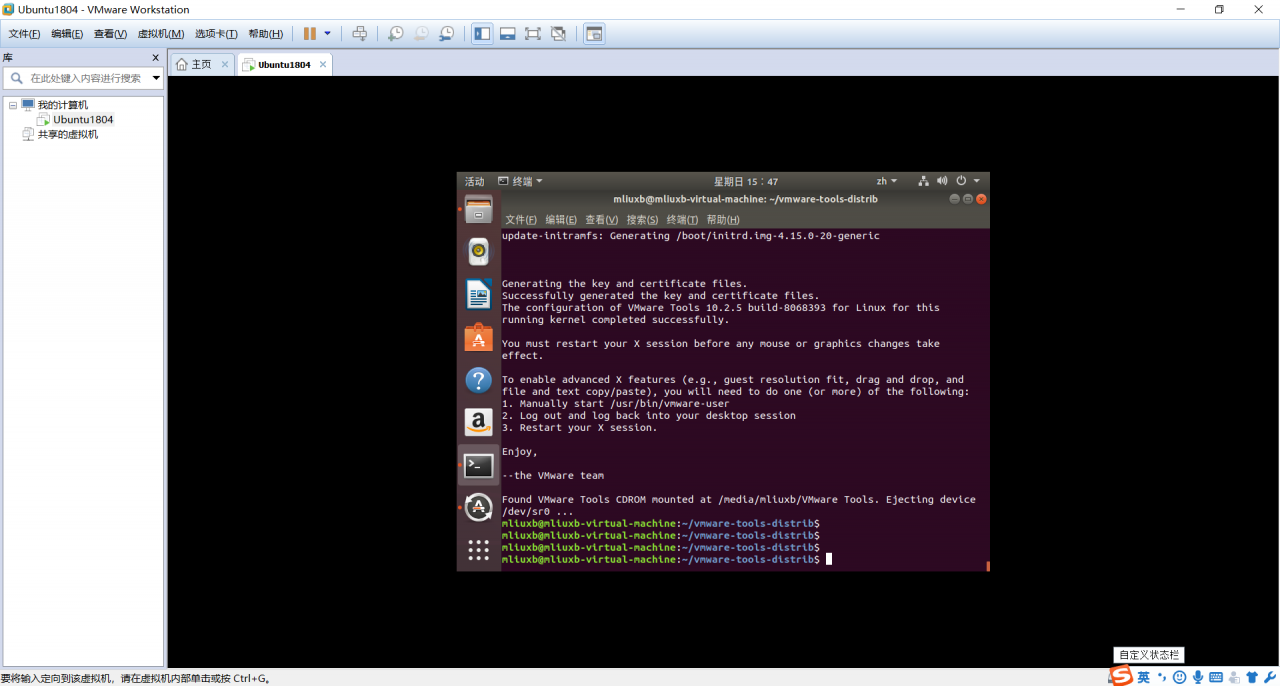Pause the virtual machine with the toolbar pause icon
Screen dimensions: 1280x686
pyautogui.click(x=310, y=34)
